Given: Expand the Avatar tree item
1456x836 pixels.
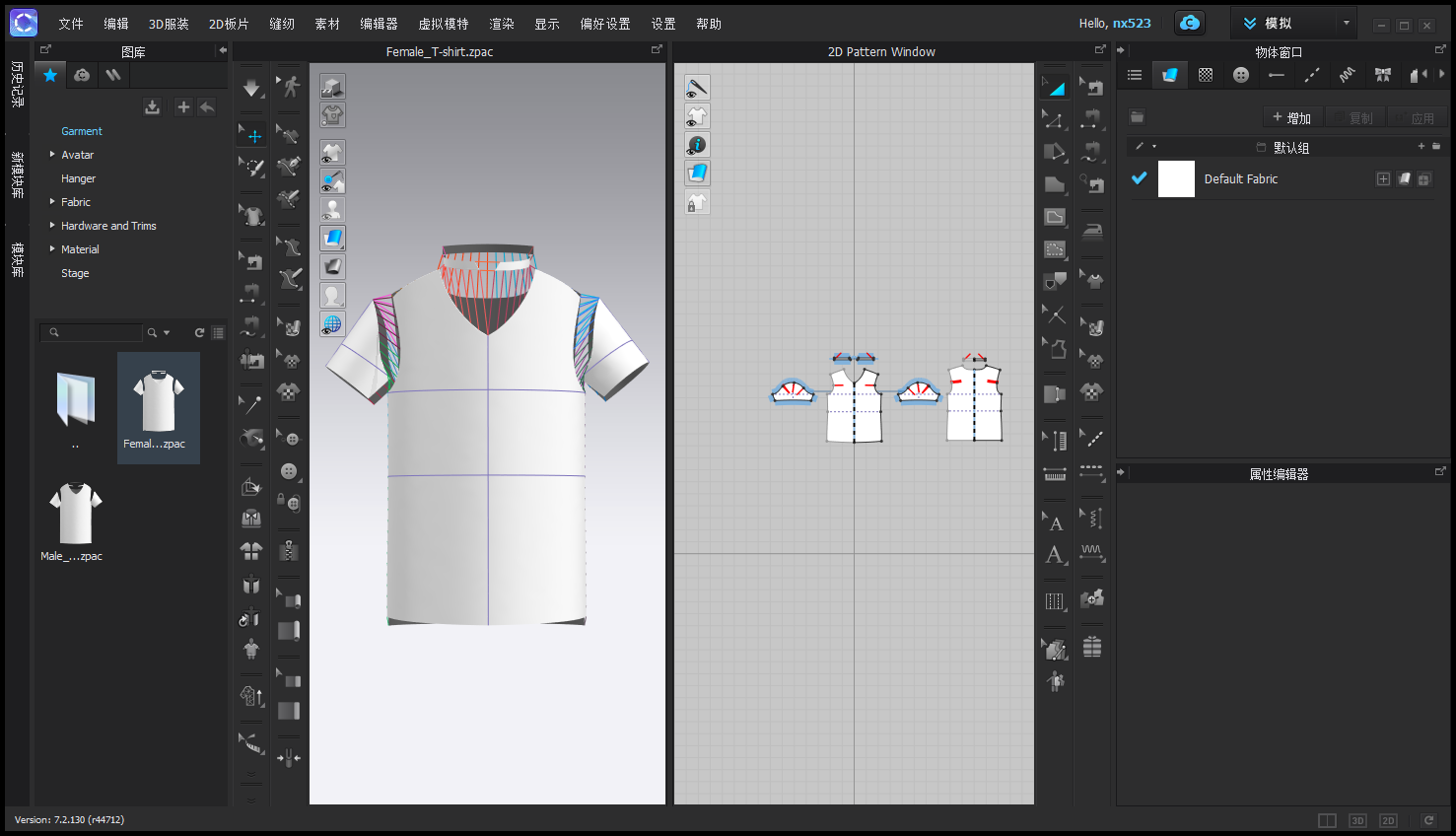Looking at the screenshot, I should coord(52,155).
